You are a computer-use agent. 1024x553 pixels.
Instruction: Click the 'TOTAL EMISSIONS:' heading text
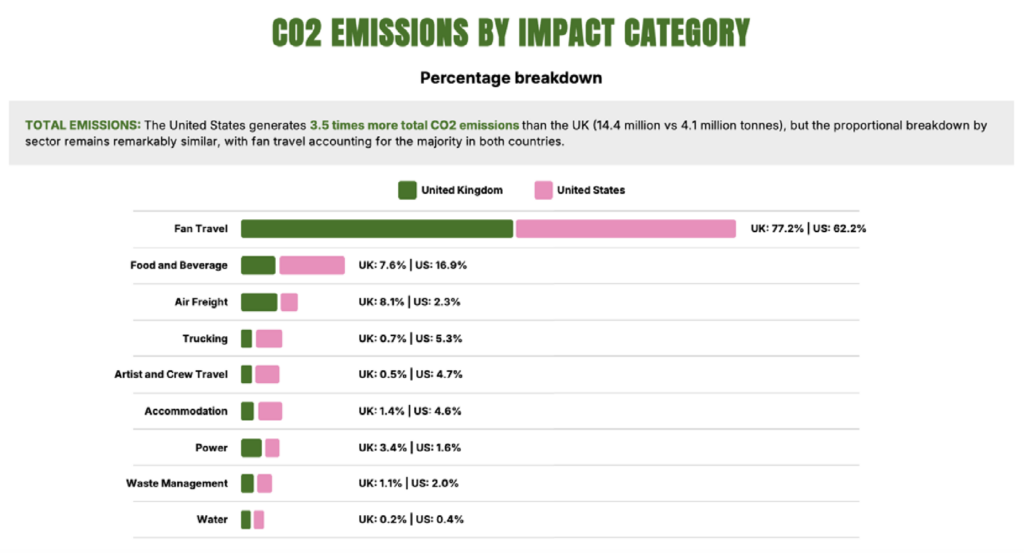[x=82, y=125]
